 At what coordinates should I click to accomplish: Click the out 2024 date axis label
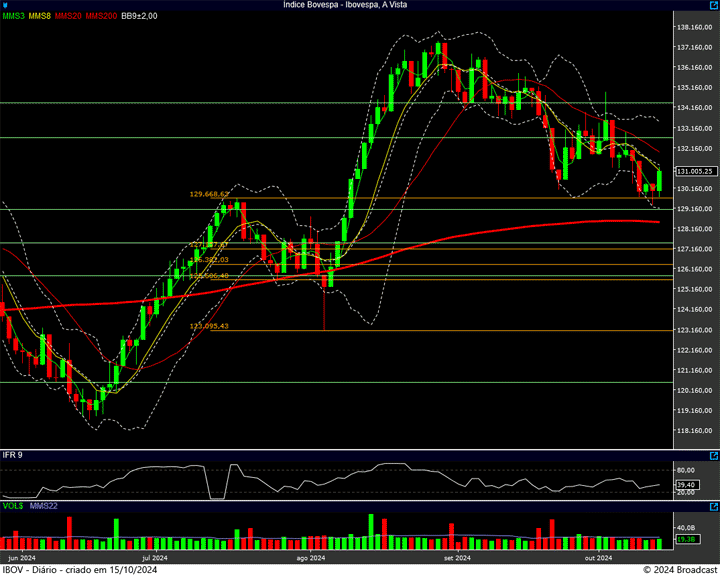point(597,557)
